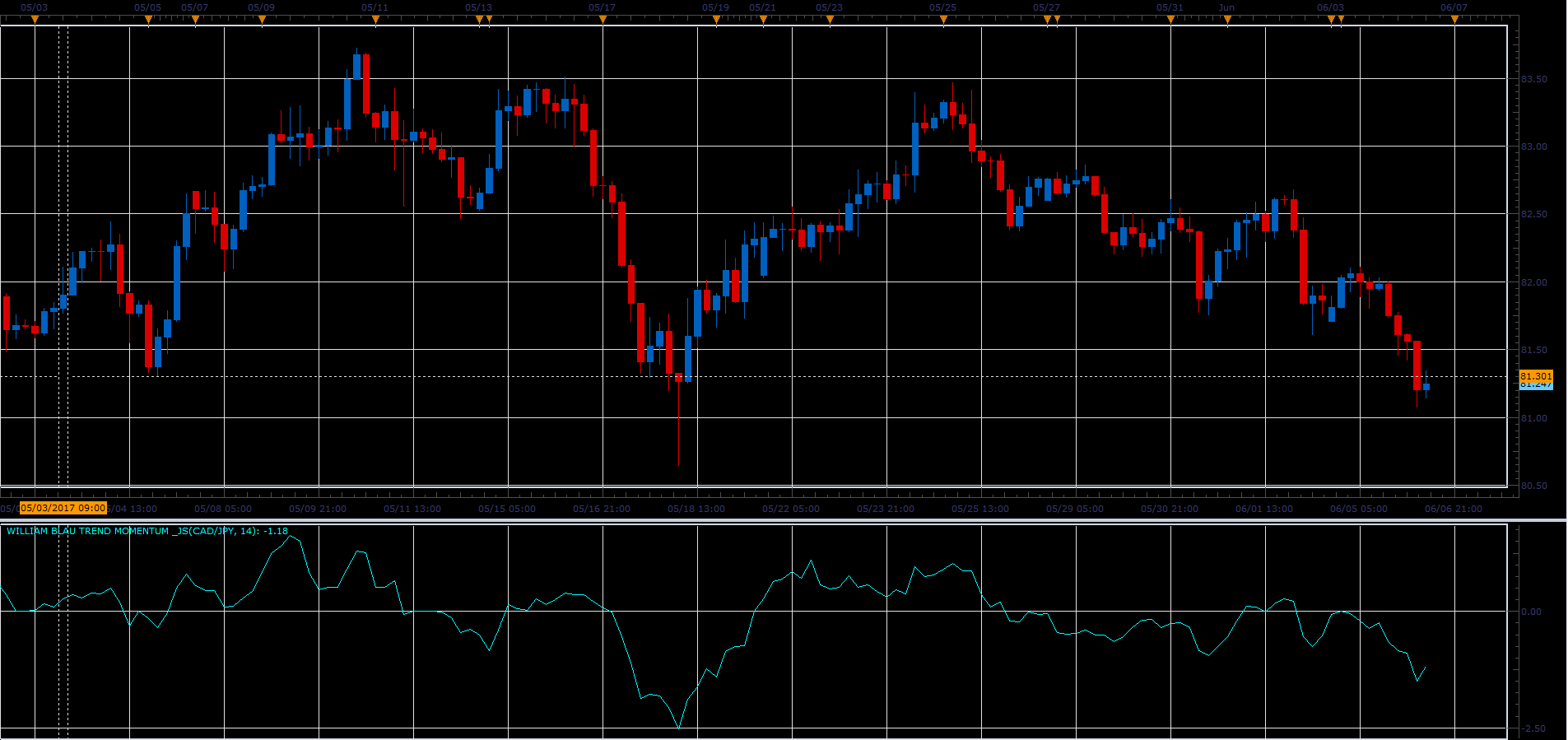The height and width of the screenshot is (740, 1568).
Task: Click the 05/21 orange date marker
Action: (763, 20)
